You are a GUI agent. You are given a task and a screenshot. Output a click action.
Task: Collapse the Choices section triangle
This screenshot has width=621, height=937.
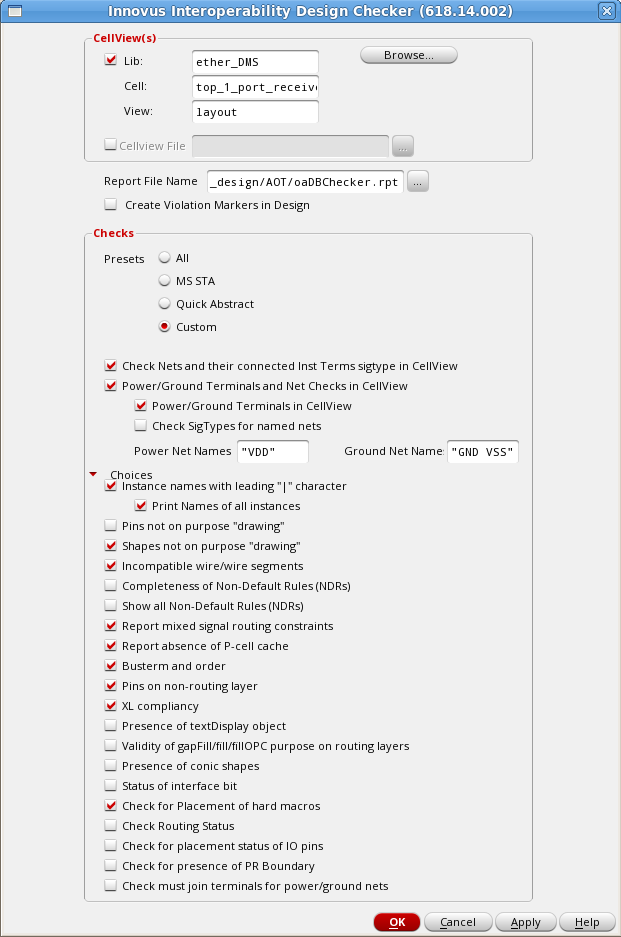(94, 474)
